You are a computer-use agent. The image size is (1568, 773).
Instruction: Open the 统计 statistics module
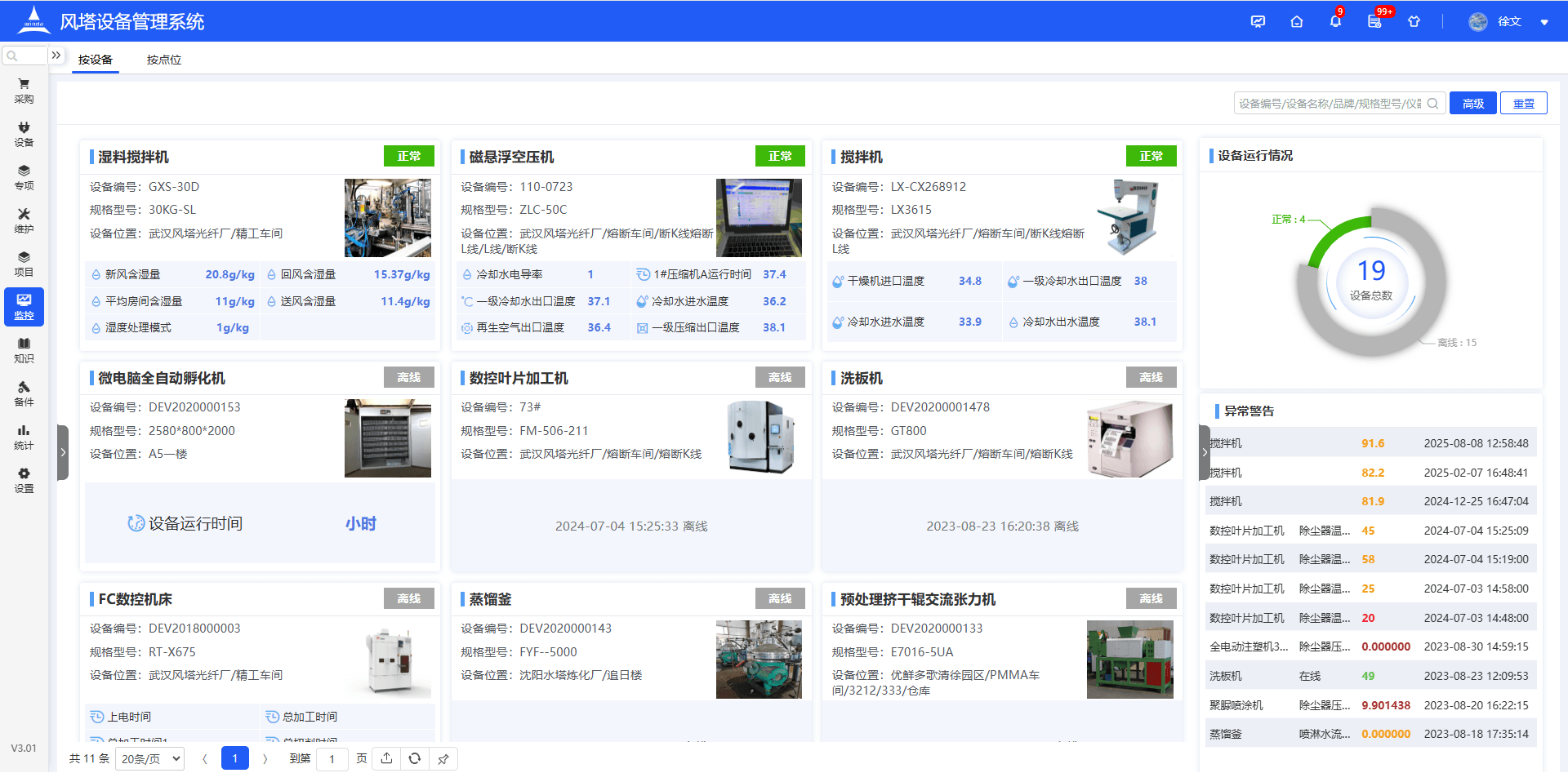tap(23, 437)
